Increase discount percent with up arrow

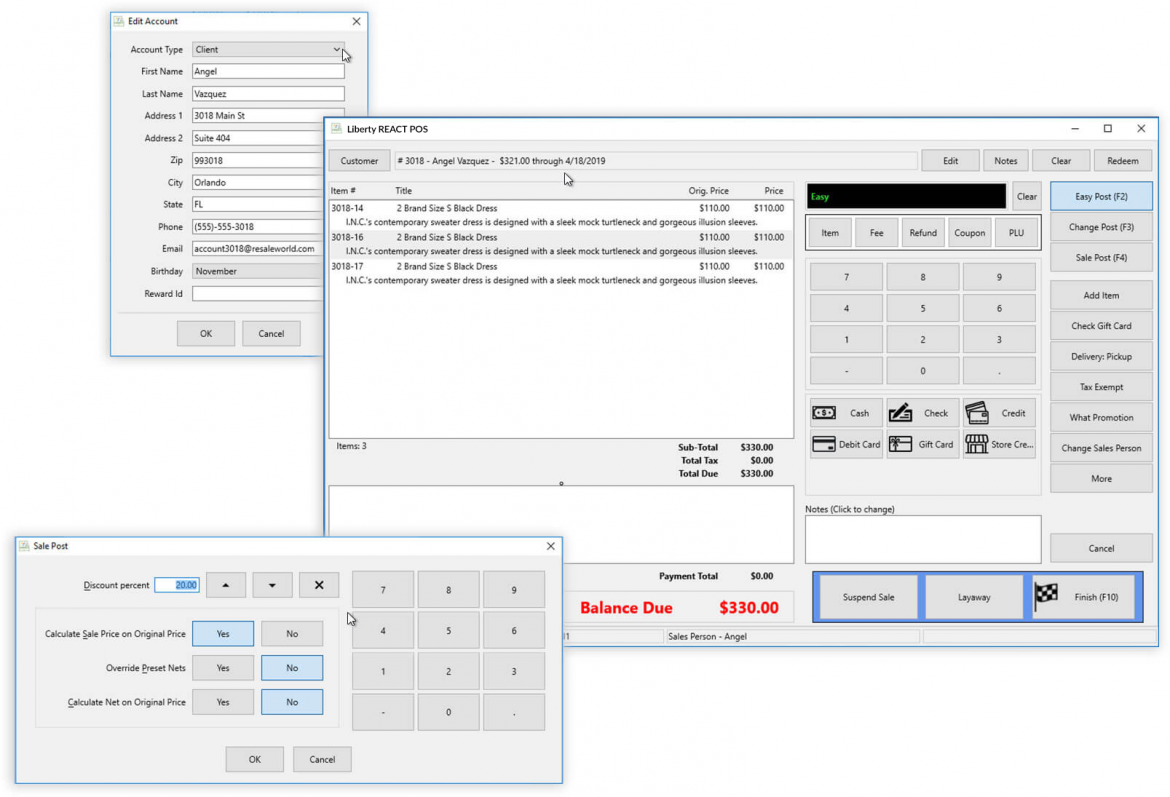click(x=226, y=585)
